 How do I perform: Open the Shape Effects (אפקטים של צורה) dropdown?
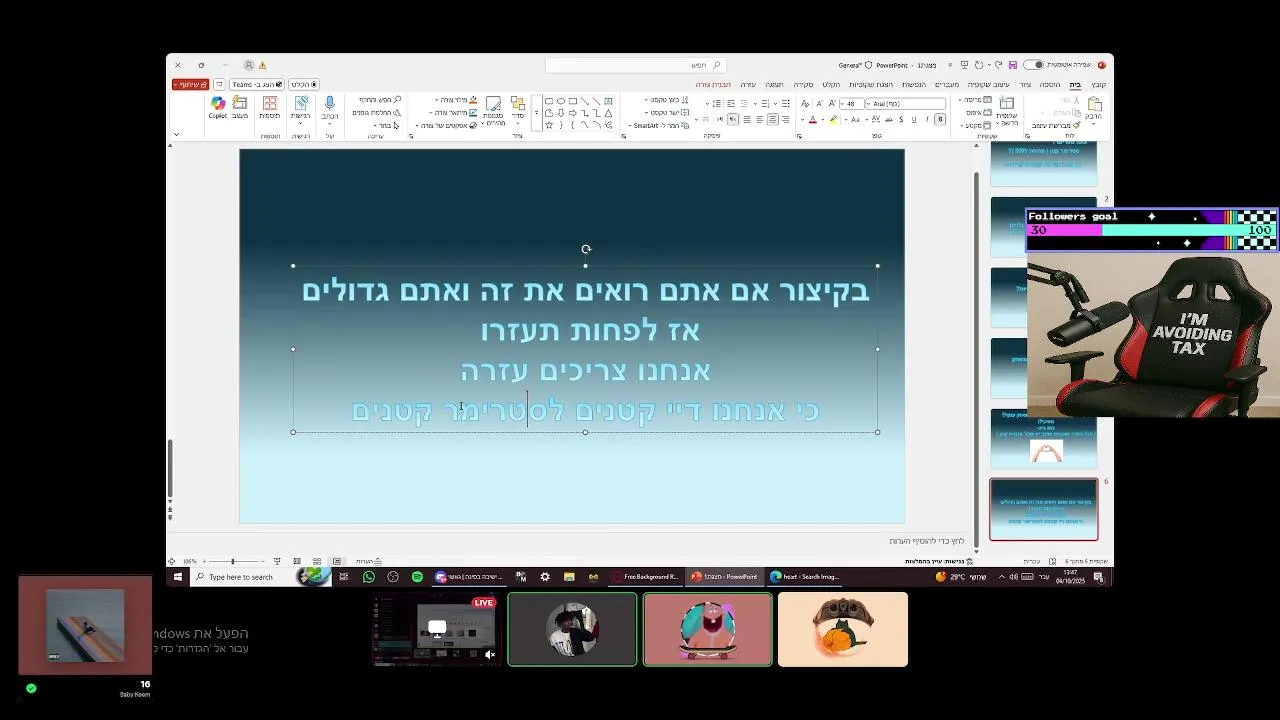coord(447,125)
